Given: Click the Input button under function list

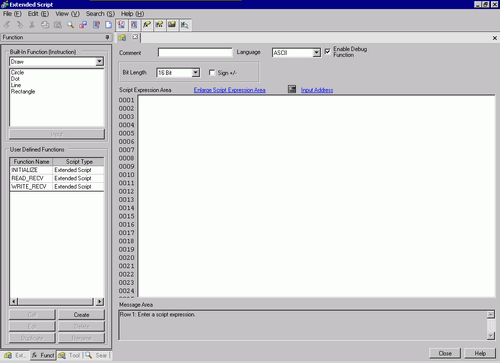Looking at the screenshot, I should (x=57, y=134).
